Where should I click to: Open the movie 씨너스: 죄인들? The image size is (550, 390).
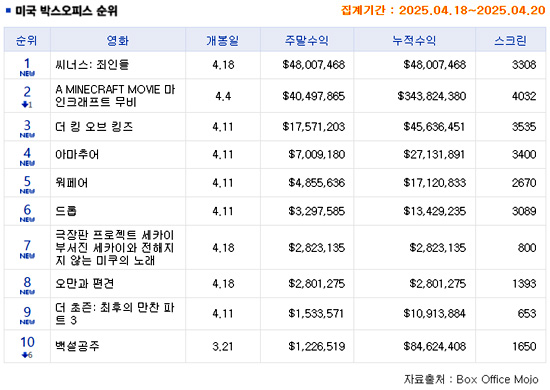coord(92,65)
